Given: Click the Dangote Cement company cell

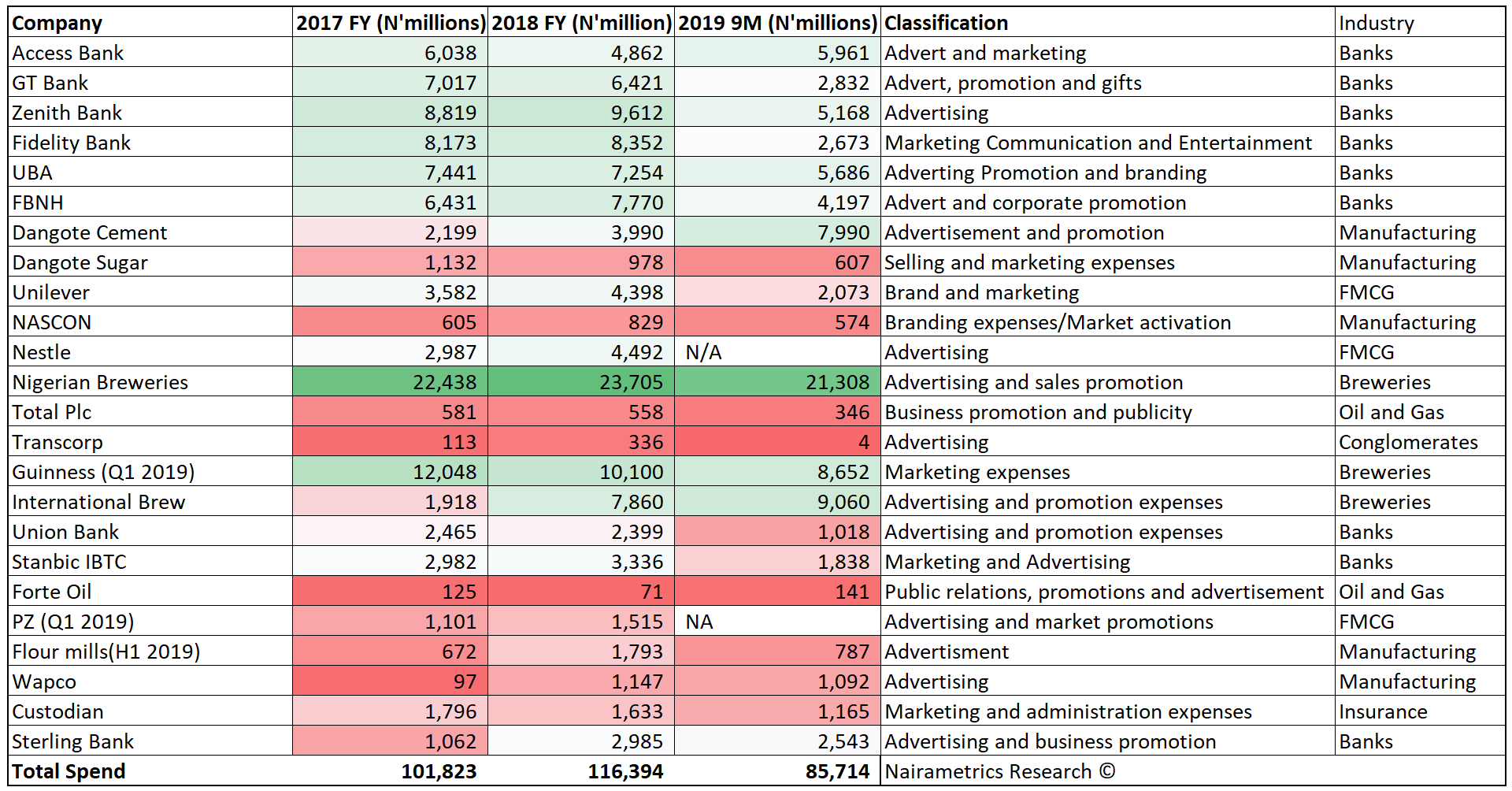Looking at the screenshot, I should pos(150,232).
